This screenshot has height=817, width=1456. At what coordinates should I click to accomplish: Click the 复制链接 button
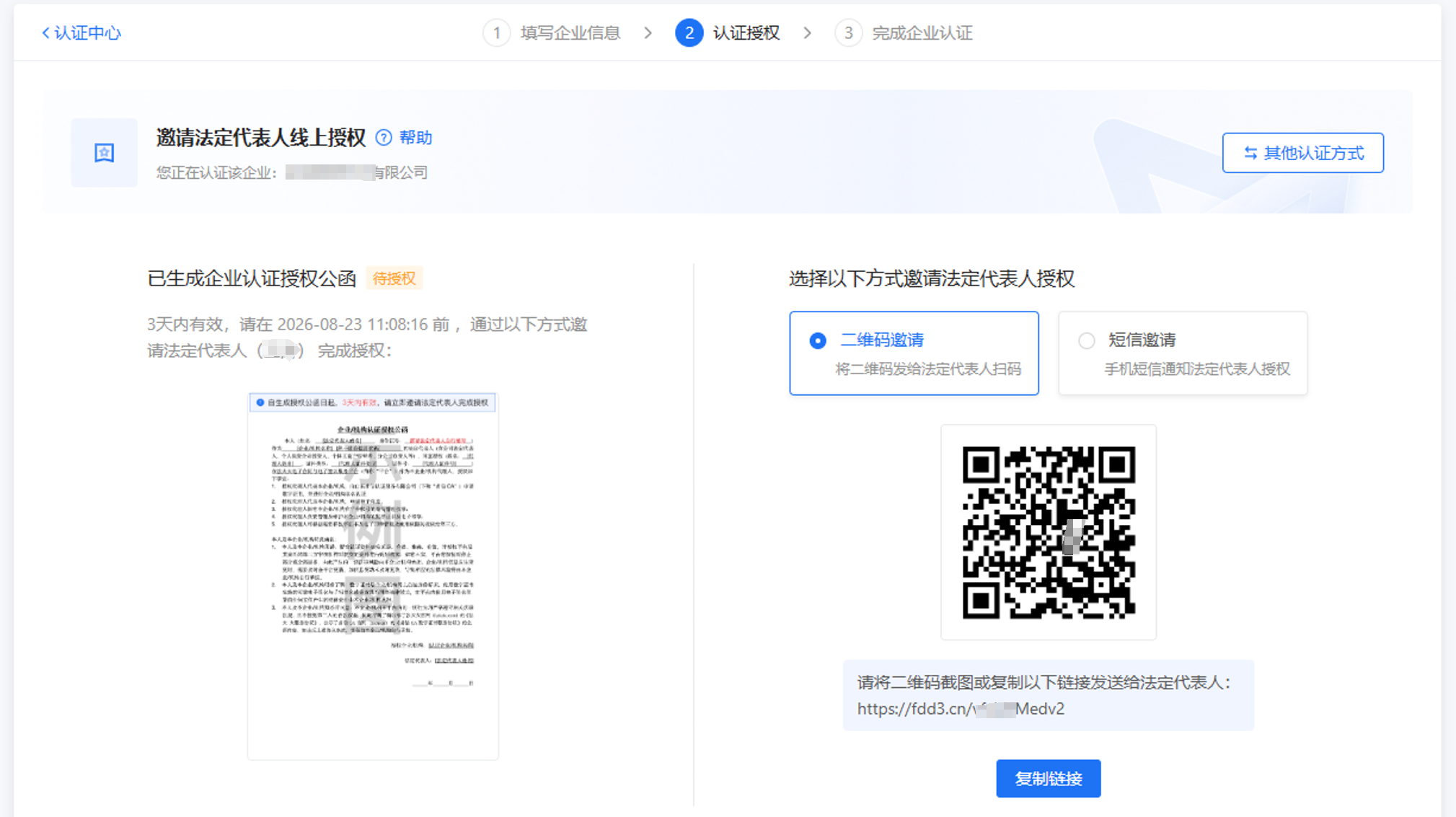click(1049, 779)
